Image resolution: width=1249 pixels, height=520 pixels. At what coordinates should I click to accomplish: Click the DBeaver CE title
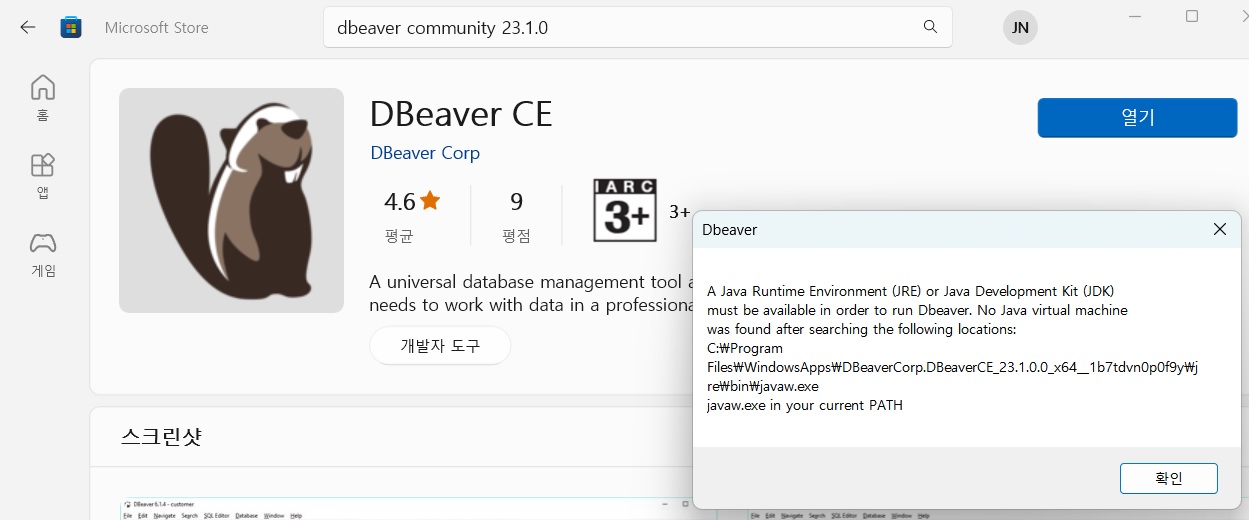[x=461, y=114]
